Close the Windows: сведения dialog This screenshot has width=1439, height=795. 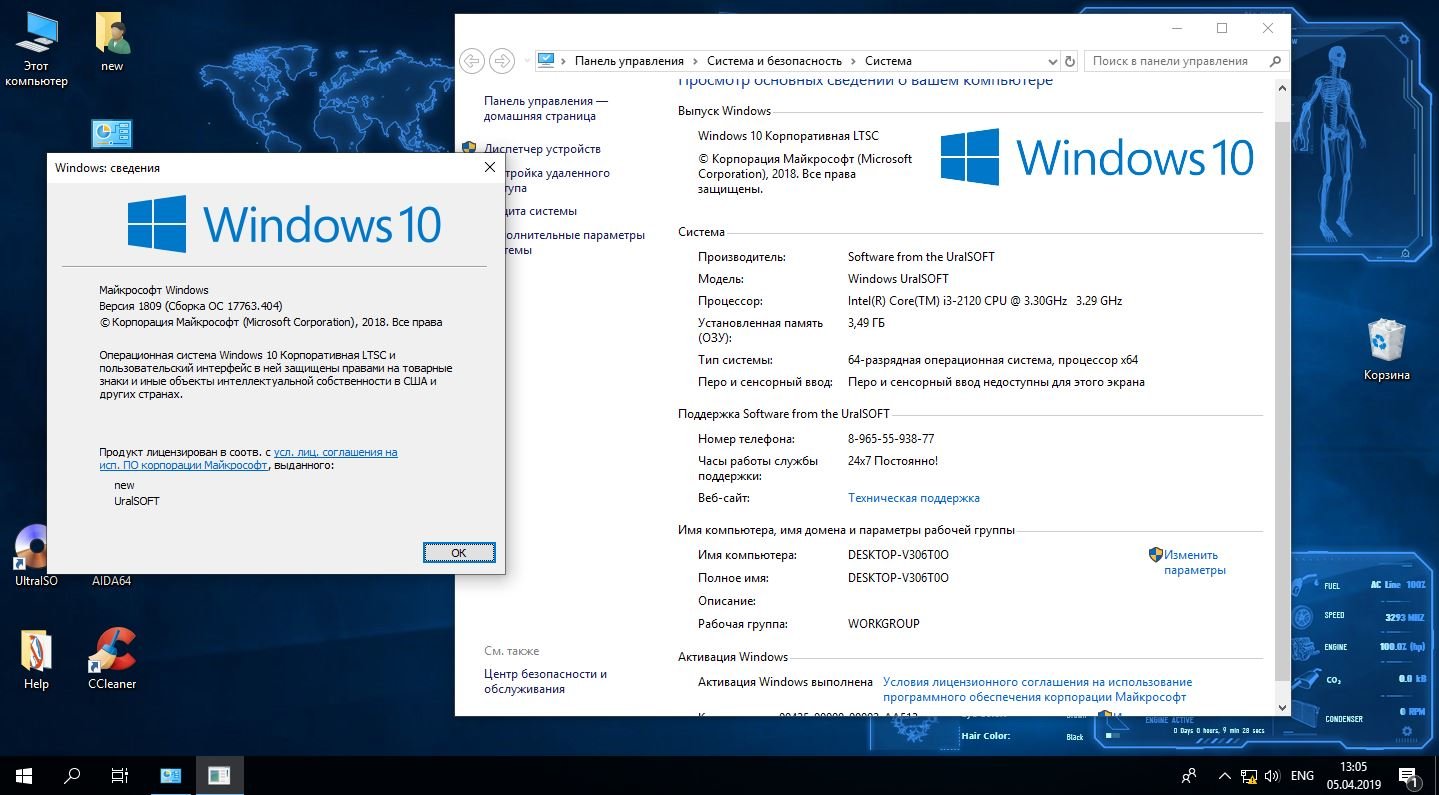point(490,167)
